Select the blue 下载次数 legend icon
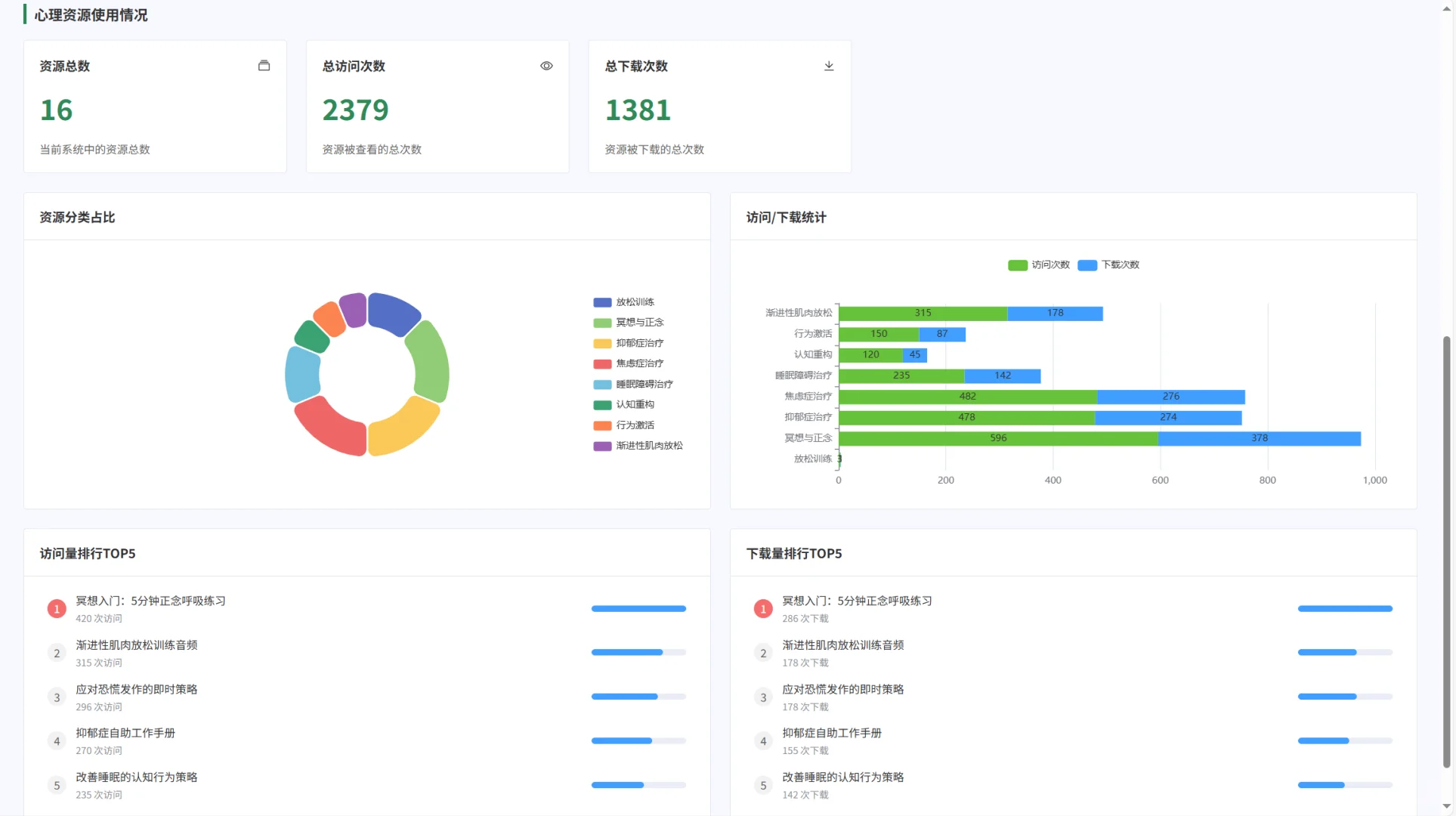This screenshot has height=816, width=1456. 1087,265
